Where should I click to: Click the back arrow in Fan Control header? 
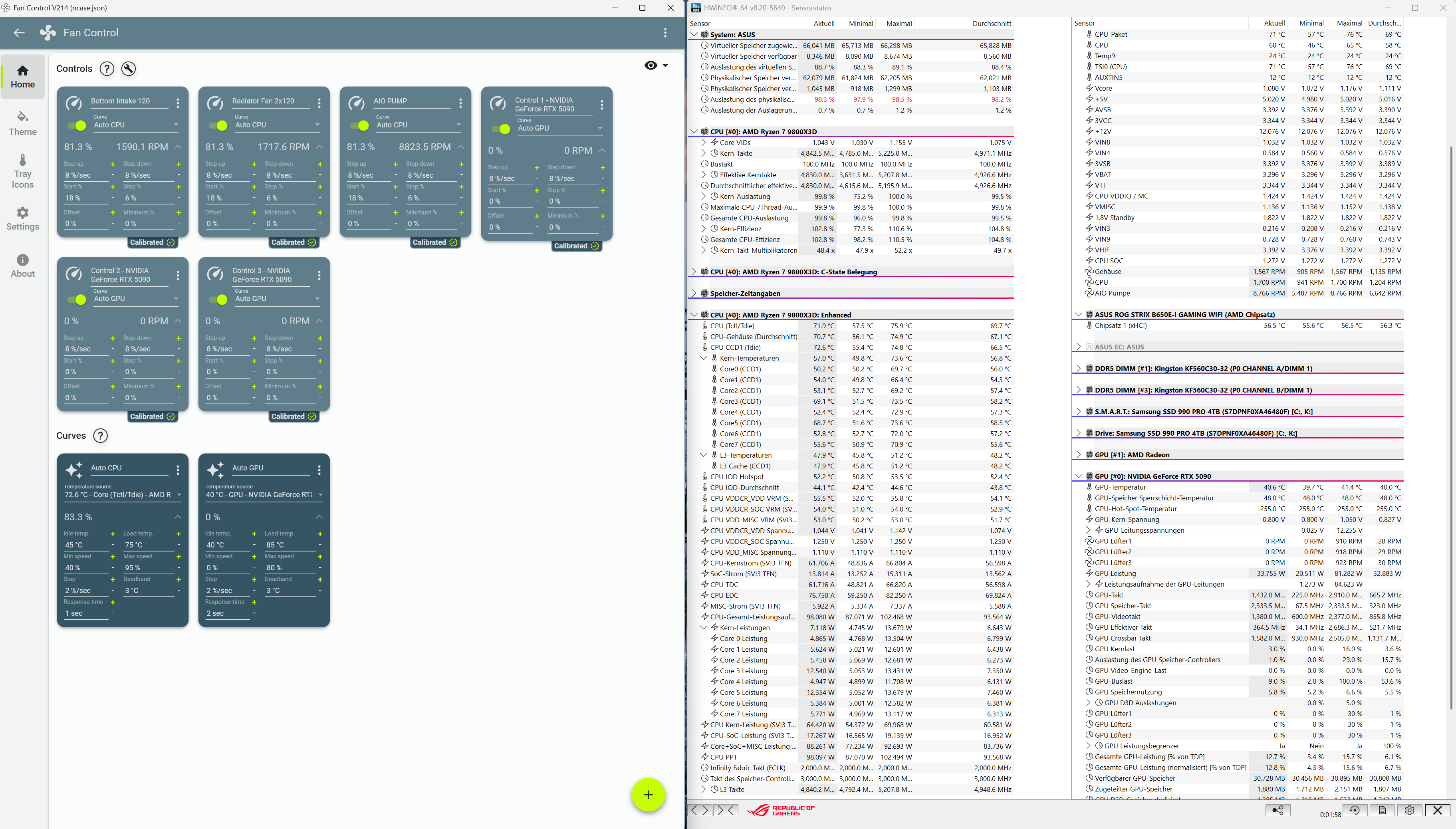[19, 32]
